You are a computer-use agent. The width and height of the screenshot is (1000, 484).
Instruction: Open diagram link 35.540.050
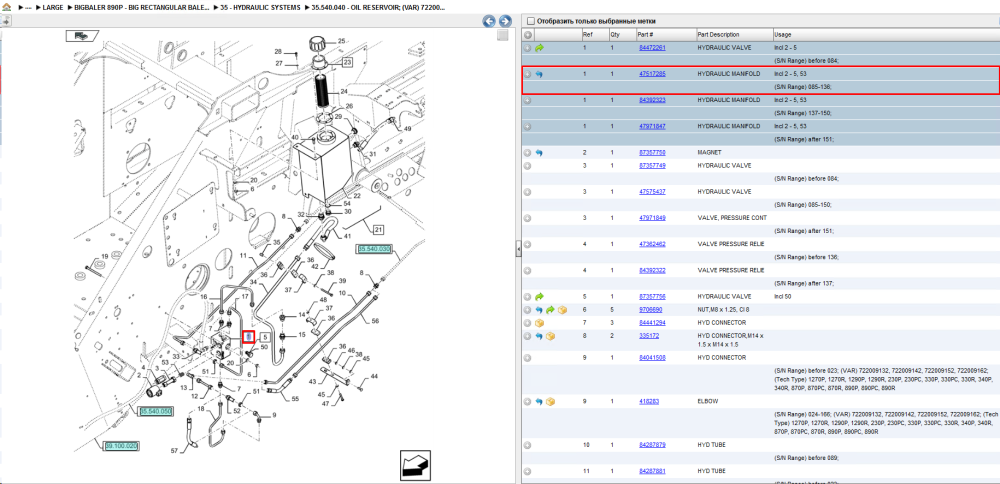(156, 411)
